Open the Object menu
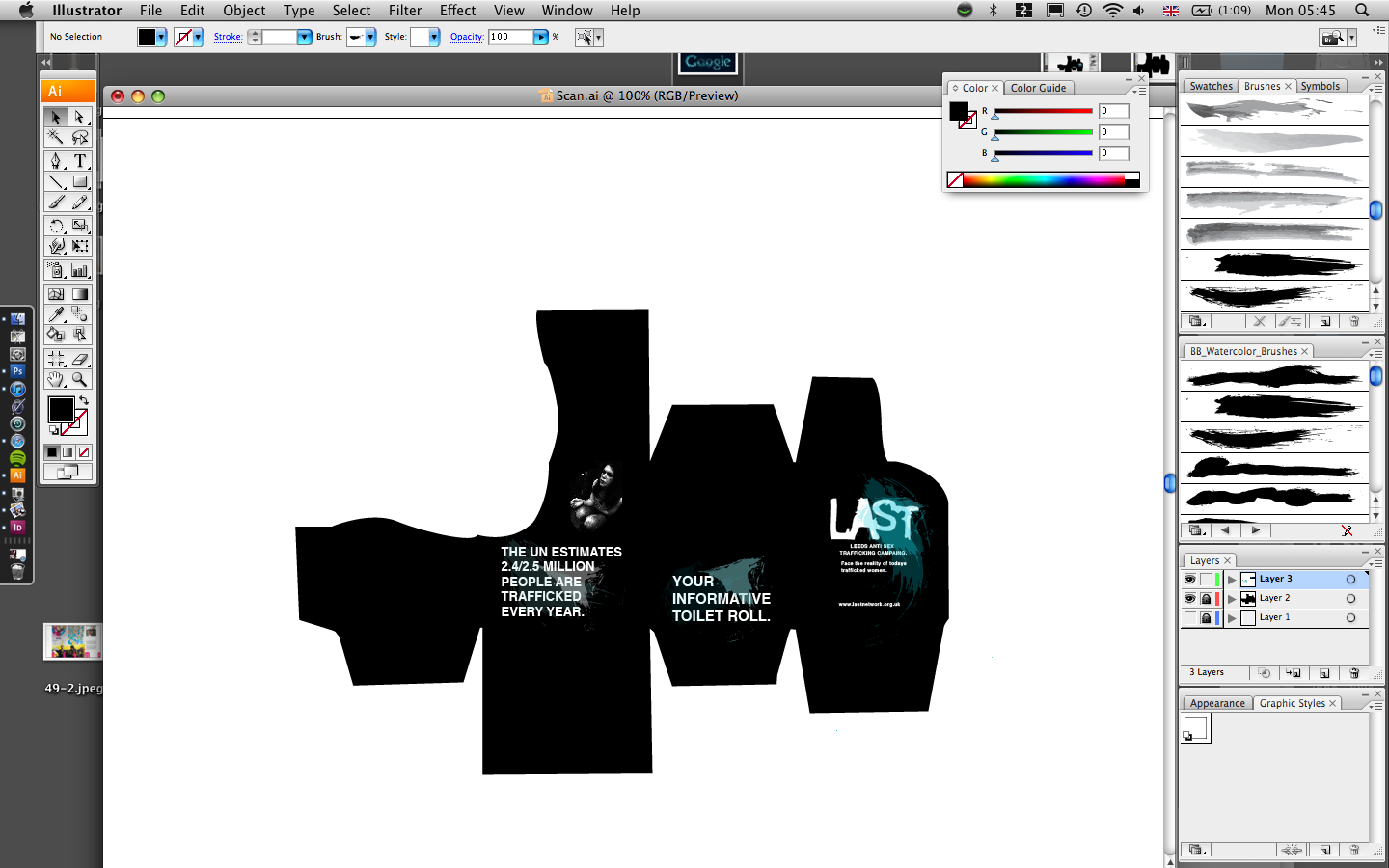This screenshot has width=1389, height=868. (x=244, y=11)
